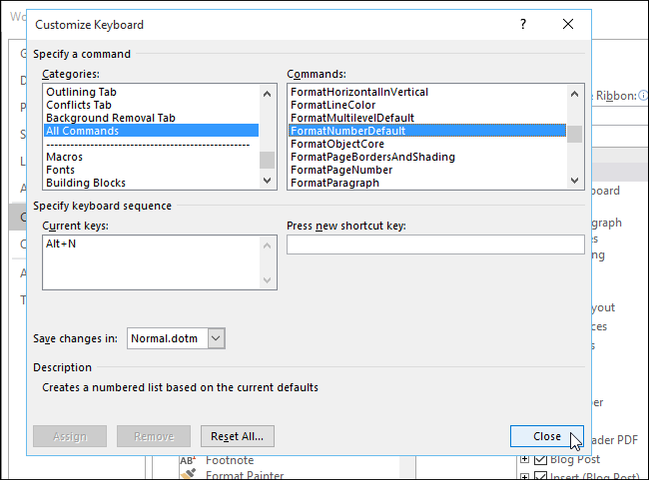
Task: Choose FormatNumberDefault command
Action: (x=427, y=131)
